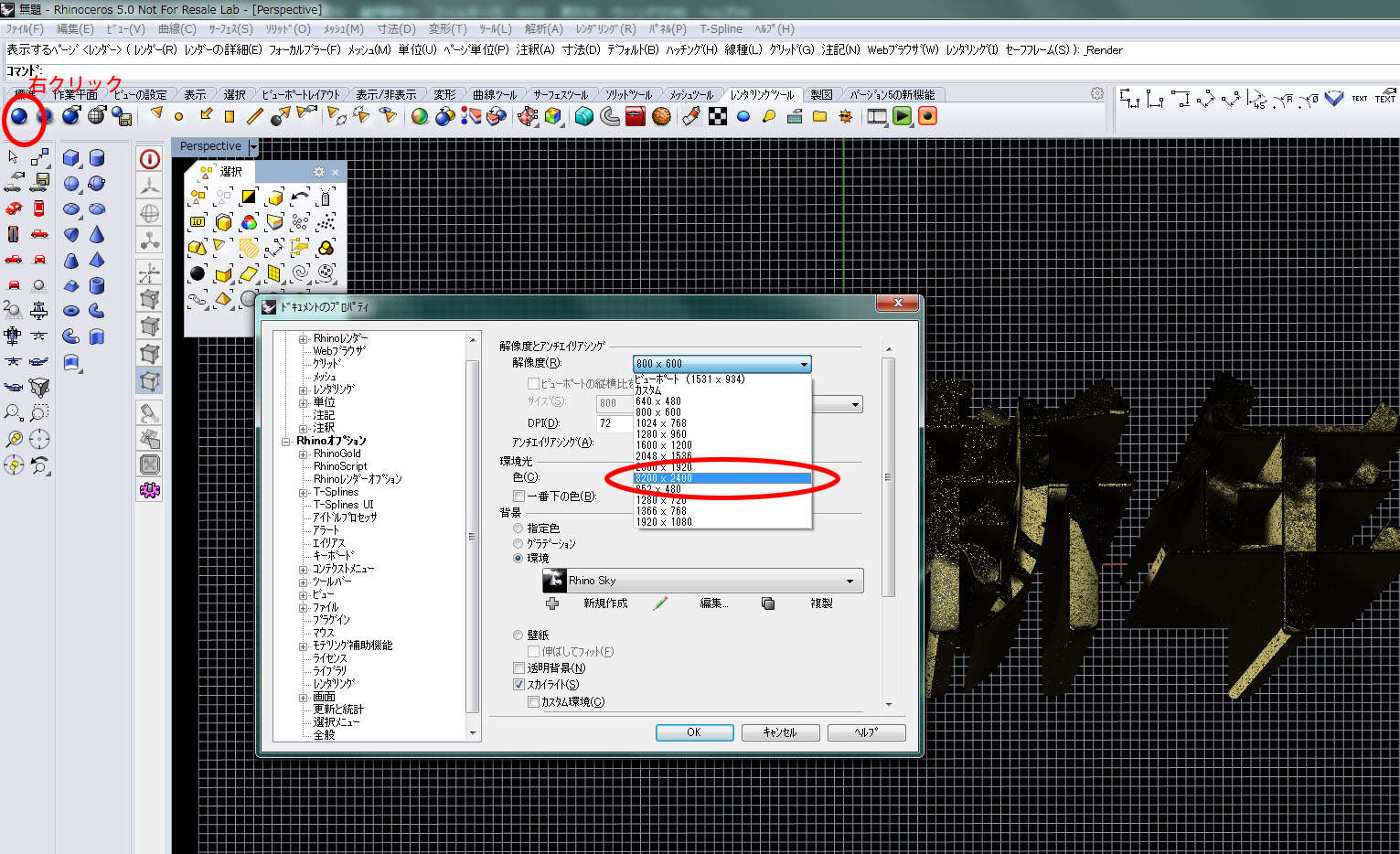This screenshot has height=854, width=1400.
Task: Click the linear light orange line icon
Action: 255,116
